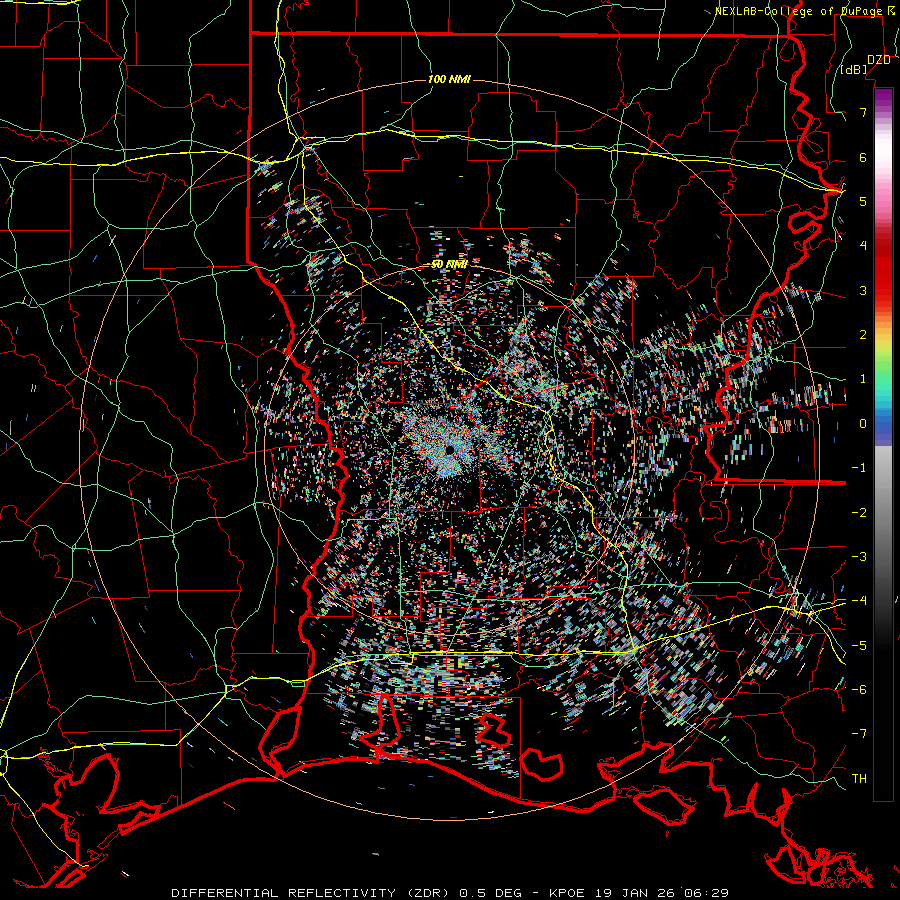Click the -7 tick label on color scale
Image resolution: width=900 pixels, height=900 pixels.
point(859,734)
